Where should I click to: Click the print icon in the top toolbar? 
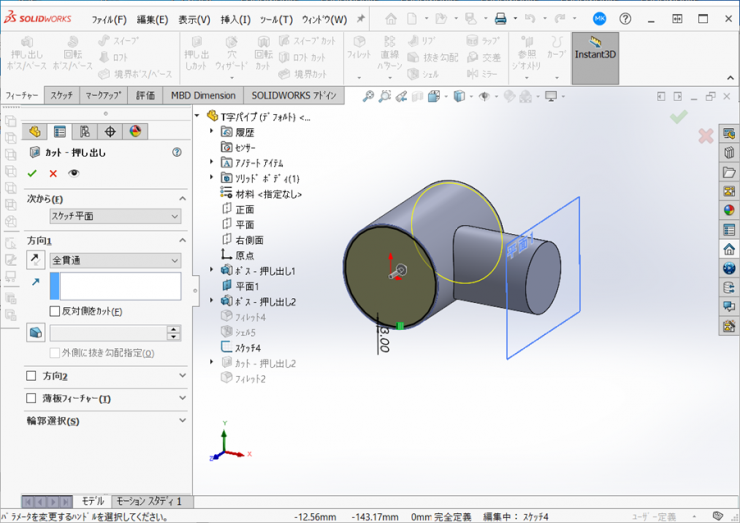click(x=501, y=19)
